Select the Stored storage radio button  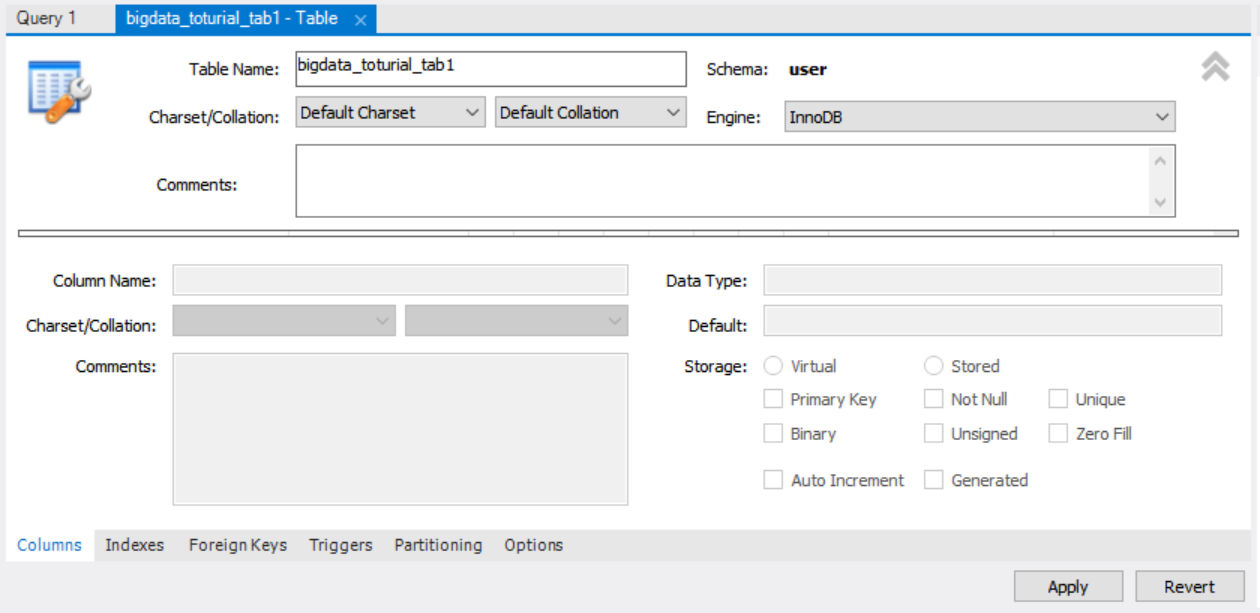pos(933,366)
